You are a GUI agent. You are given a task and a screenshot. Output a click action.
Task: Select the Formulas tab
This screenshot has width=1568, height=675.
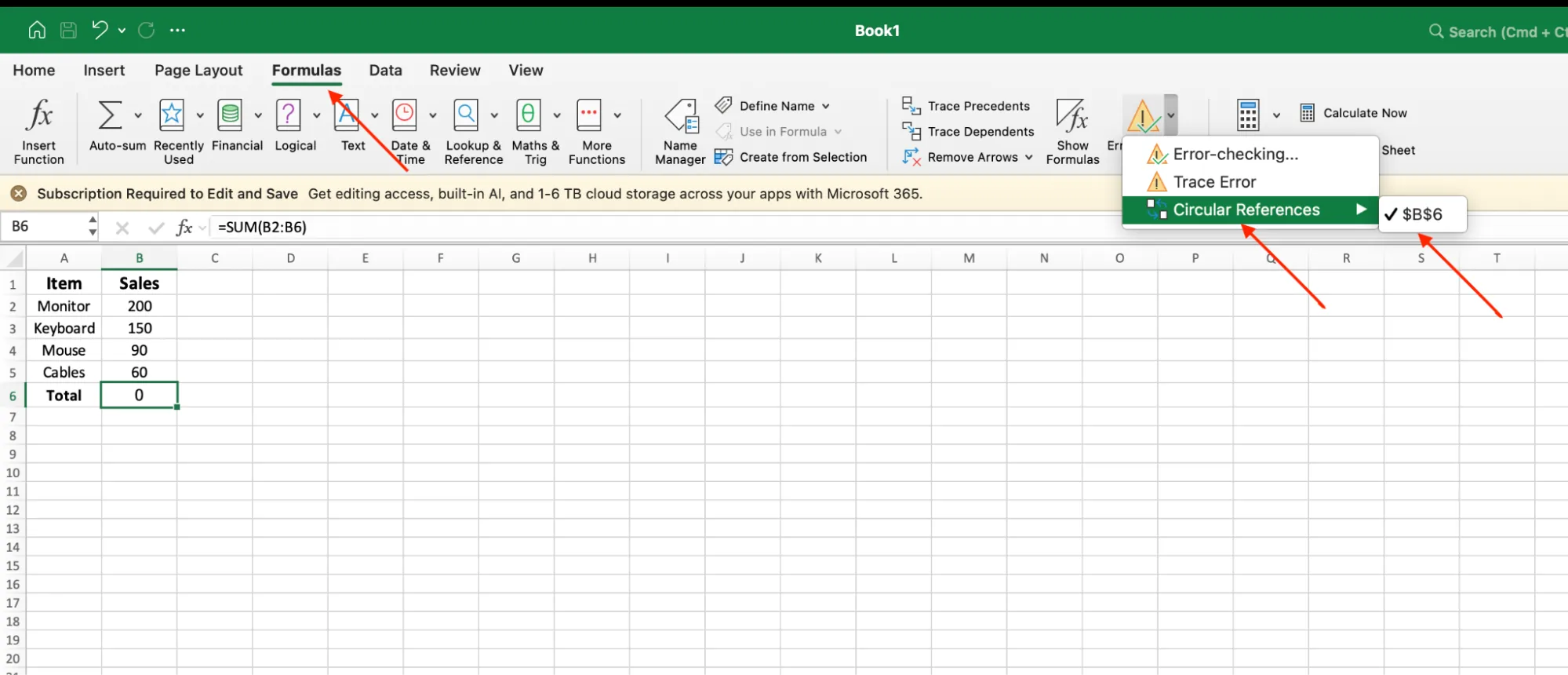click(x=307, y=70)
